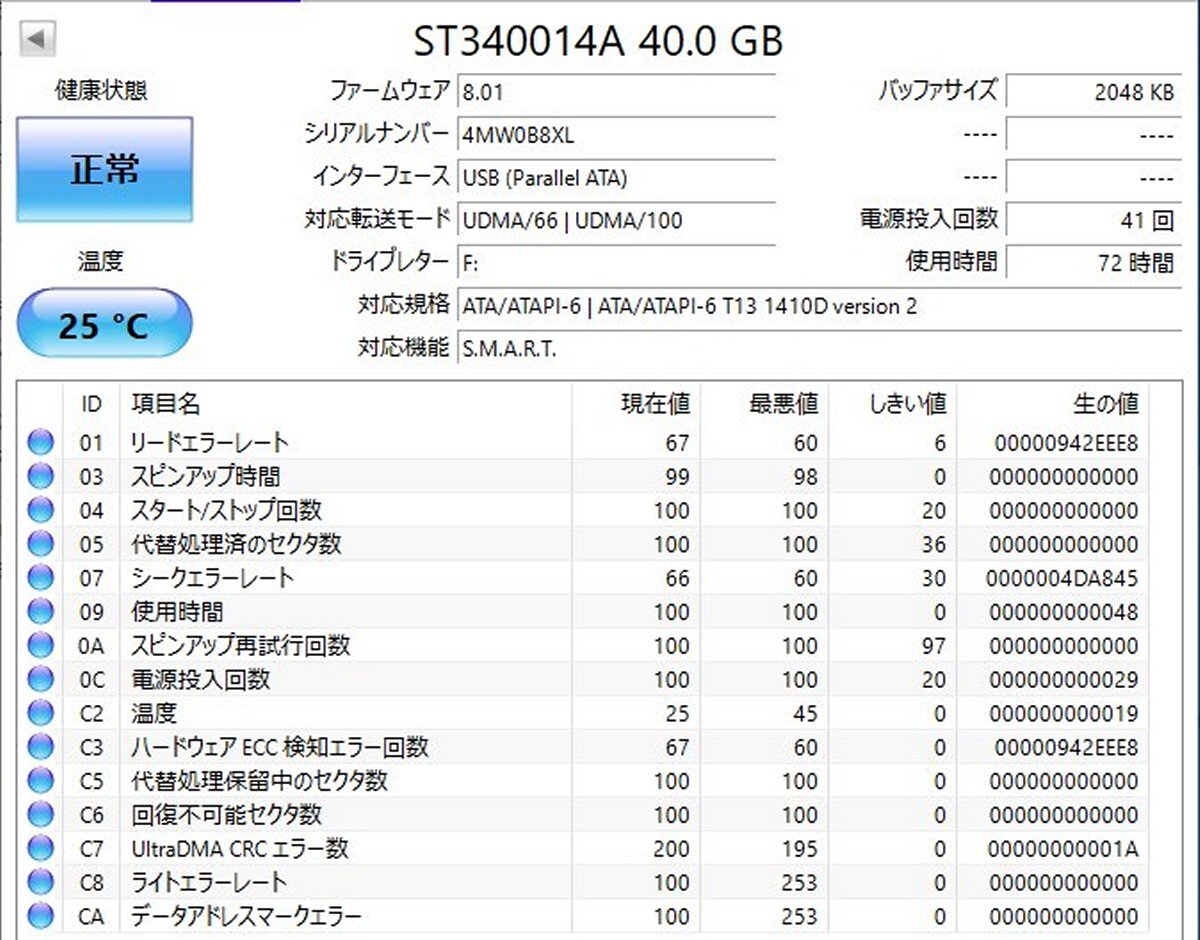The width and height of the screenshot is (1200, 940).
Task: Select status icon for シークエラーレート row
Action: [40, 578]
